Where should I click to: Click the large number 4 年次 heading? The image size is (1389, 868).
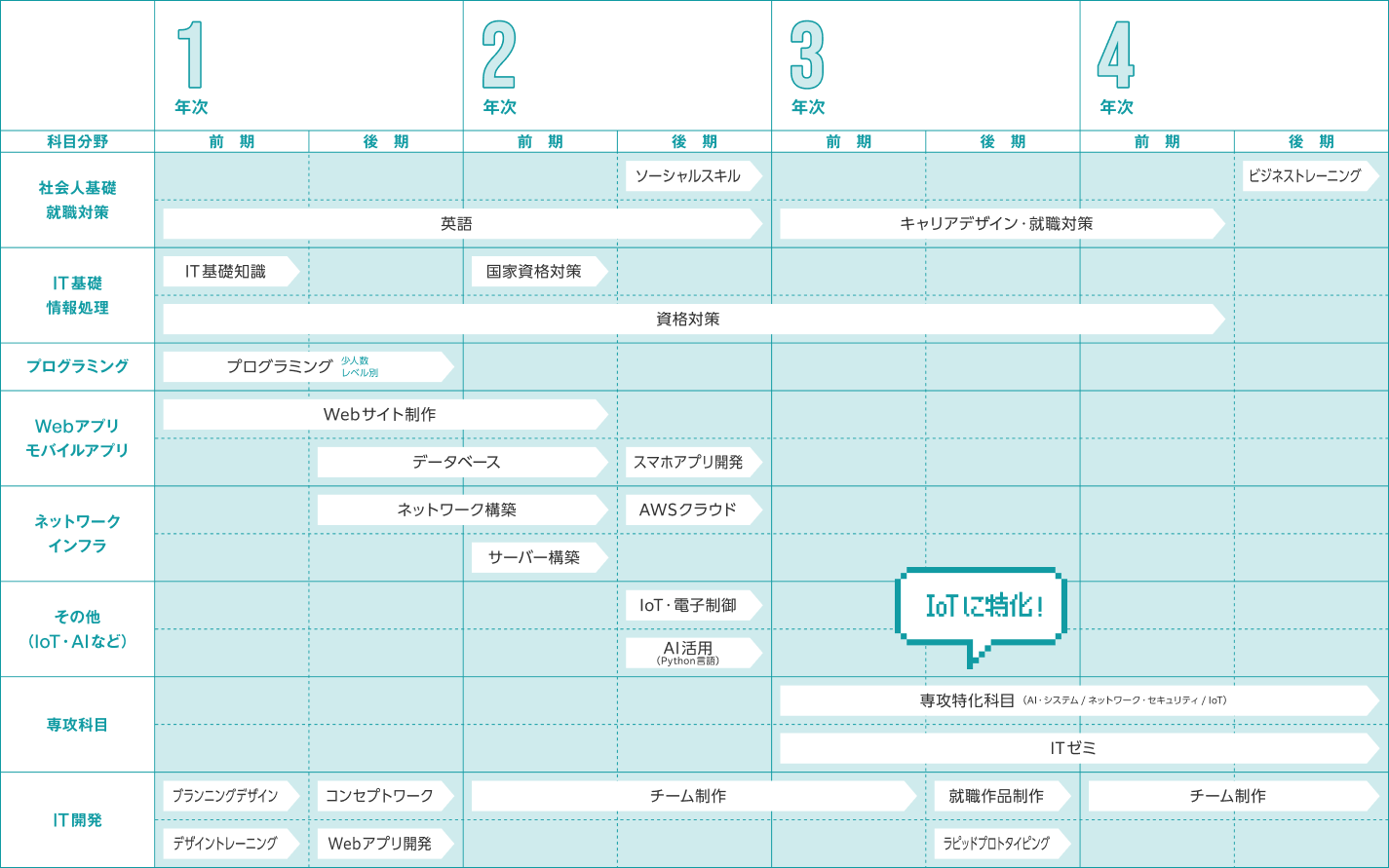tap(1116, 66)
